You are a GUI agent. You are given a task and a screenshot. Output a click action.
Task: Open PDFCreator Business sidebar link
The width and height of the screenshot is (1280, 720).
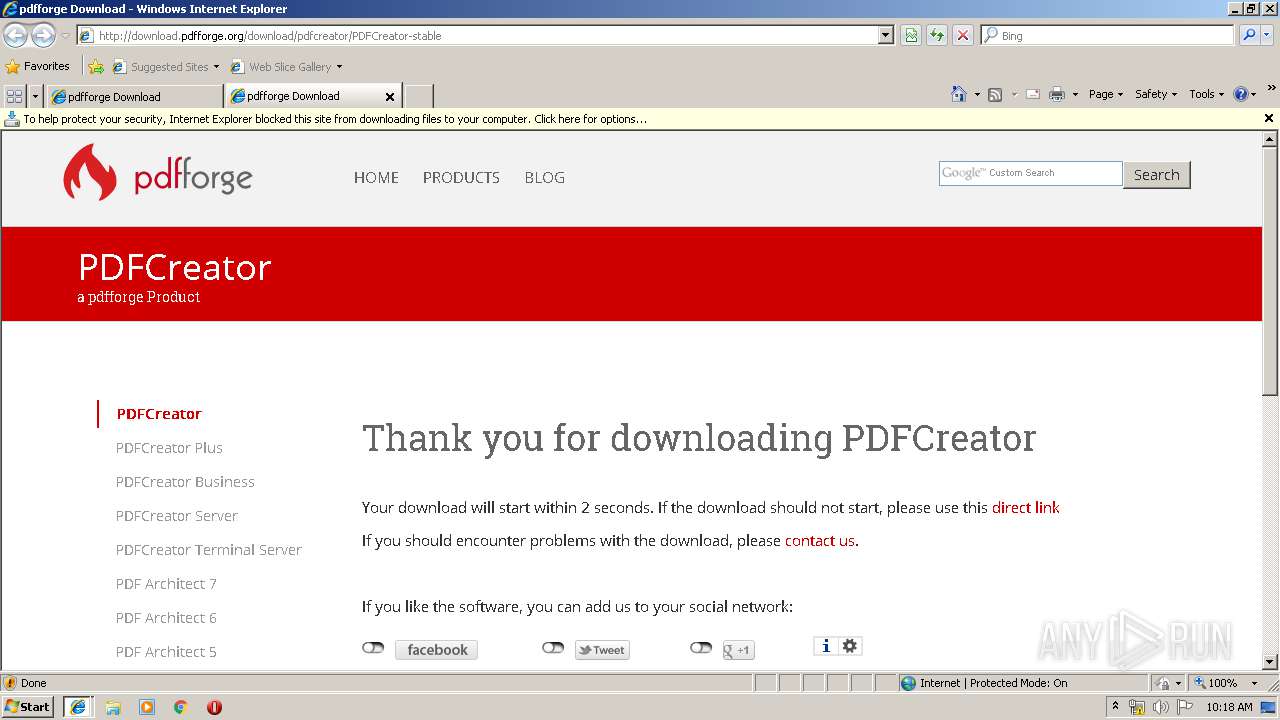(x=185, y=482)
